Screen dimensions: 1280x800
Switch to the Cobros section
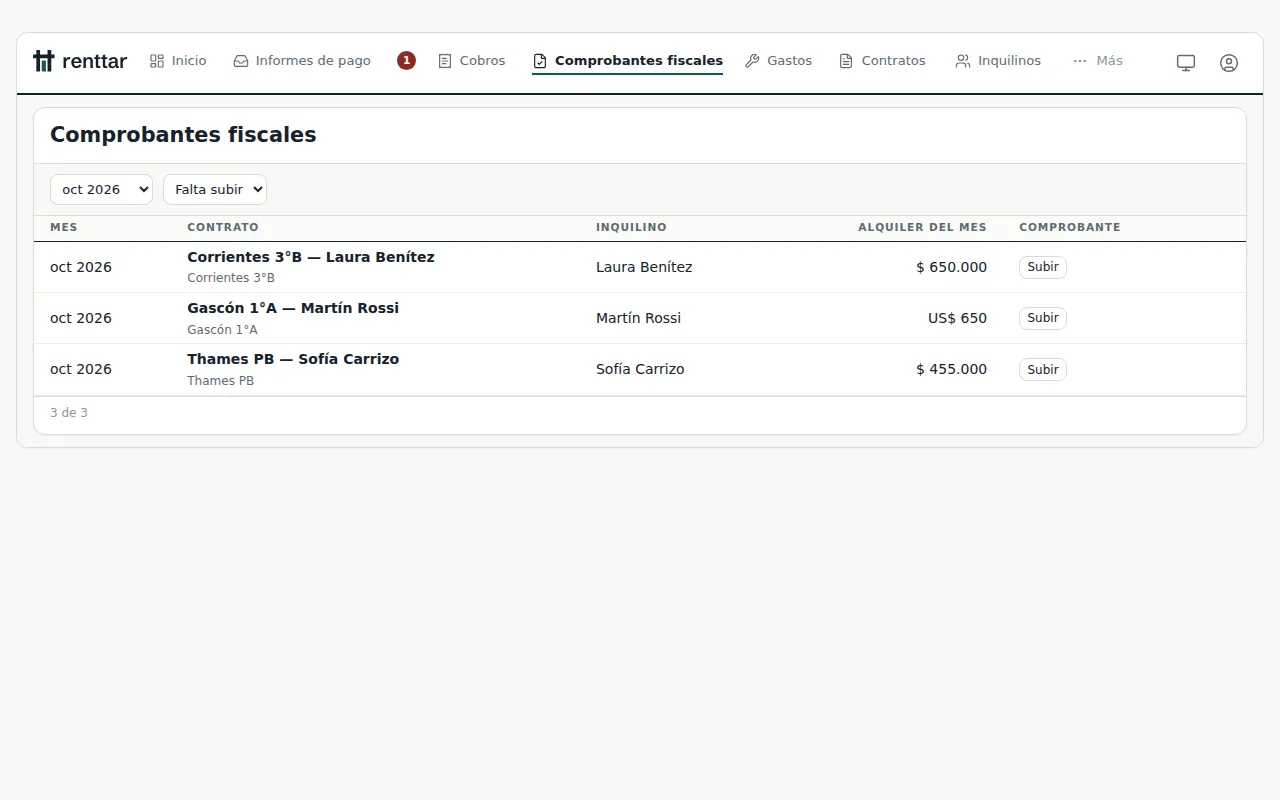[472, 61]
